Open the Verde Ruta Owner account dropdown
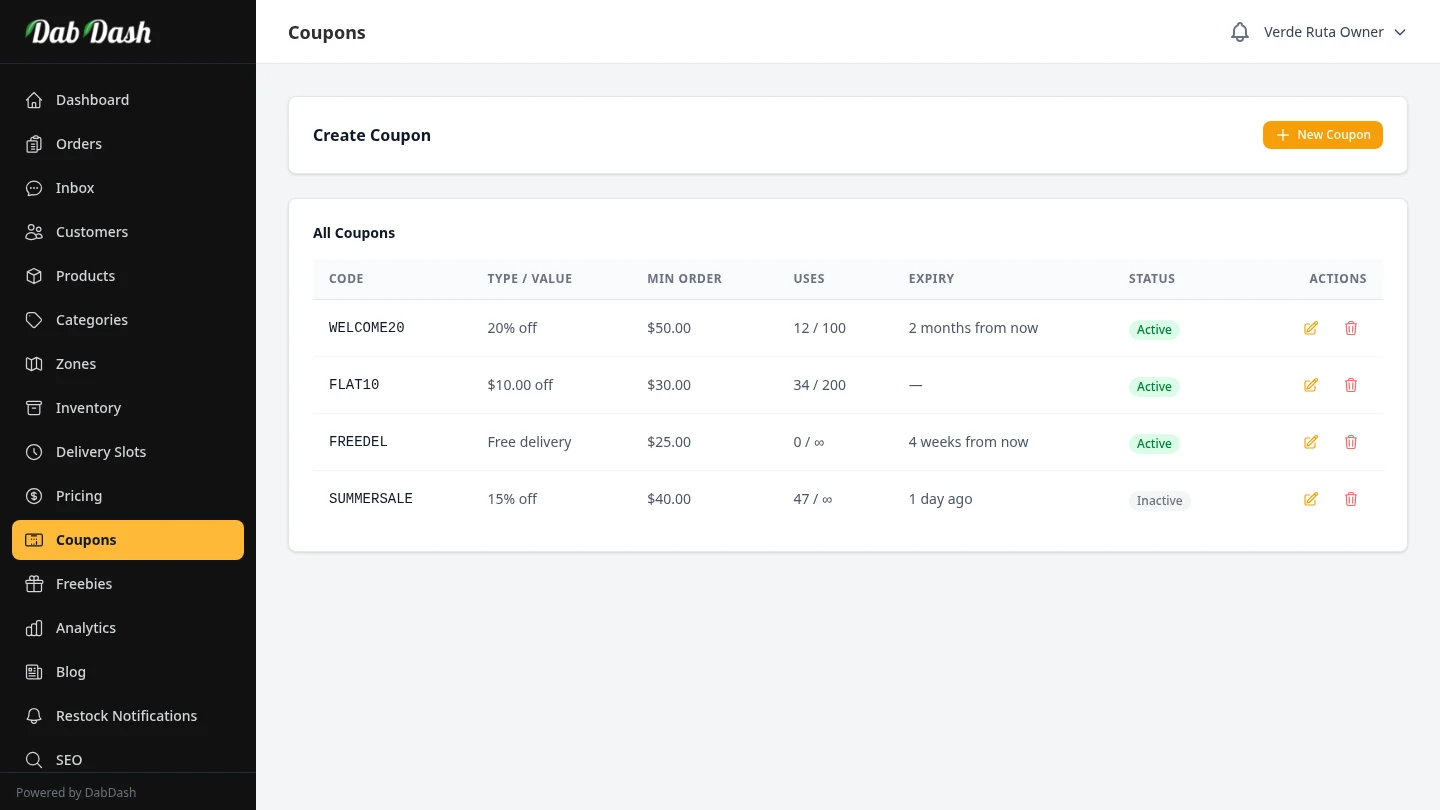This screenshot has width=1440, height=810. pos(1334,32)
